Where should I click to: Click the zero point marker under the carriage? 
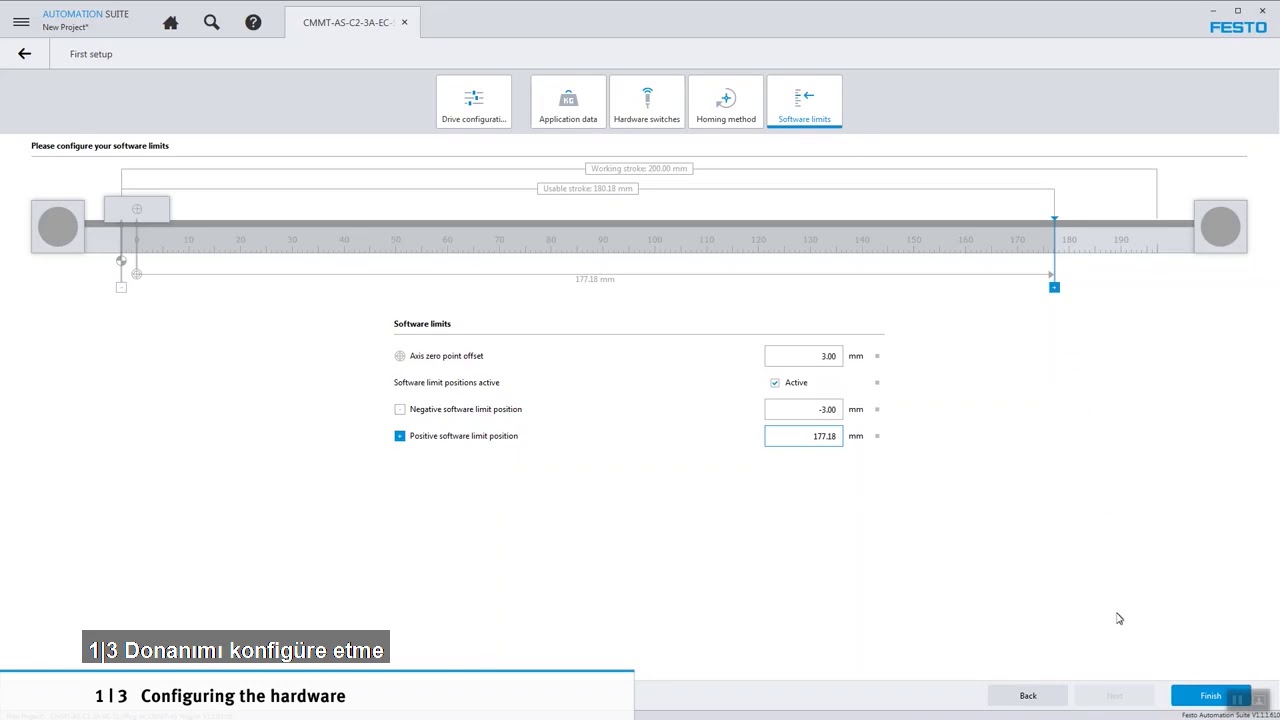pos(137,274)
